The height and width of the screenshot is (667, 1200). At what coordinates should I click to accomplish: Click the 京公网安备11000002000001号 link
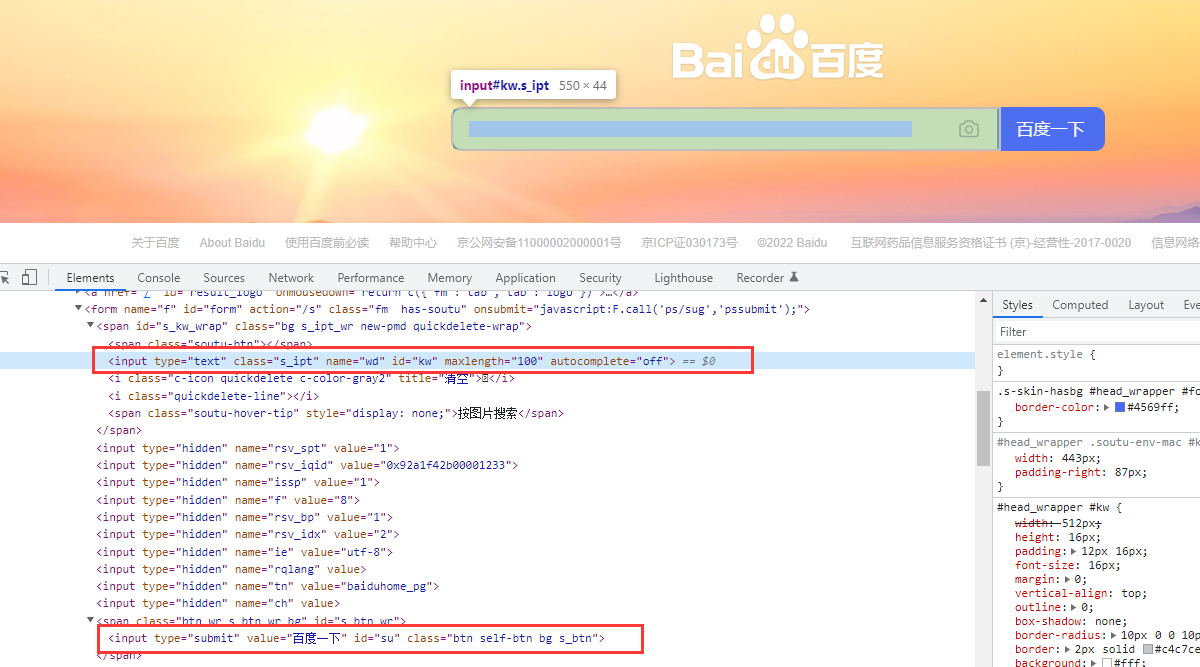point(539,243)
